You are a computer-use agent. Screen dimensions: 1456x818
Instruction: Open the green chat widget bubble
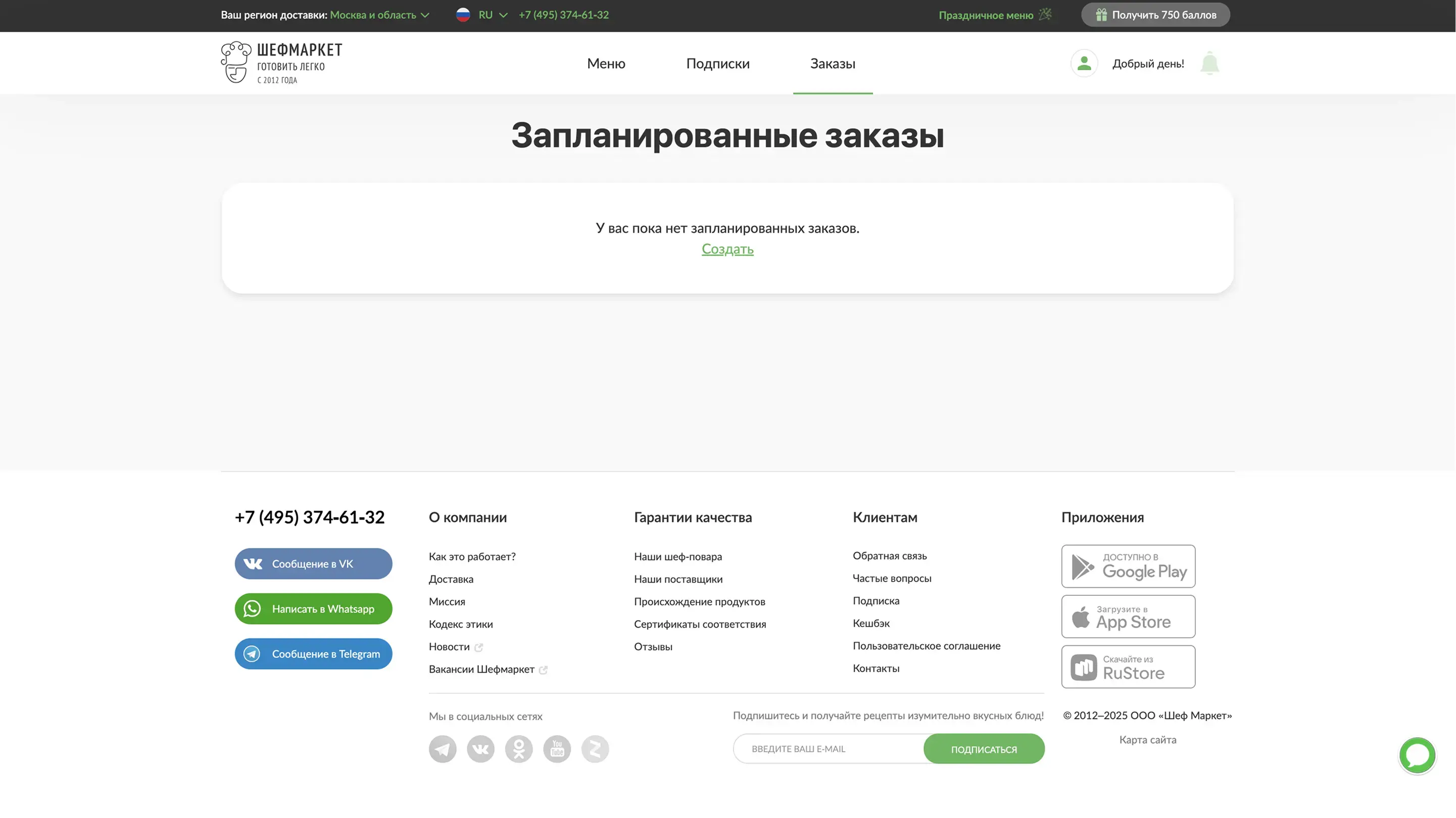[x=1417, y=755]
